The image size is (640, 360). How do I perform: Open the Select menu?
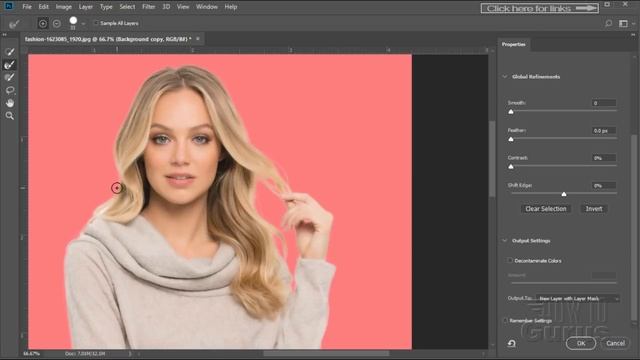[127, 7]
